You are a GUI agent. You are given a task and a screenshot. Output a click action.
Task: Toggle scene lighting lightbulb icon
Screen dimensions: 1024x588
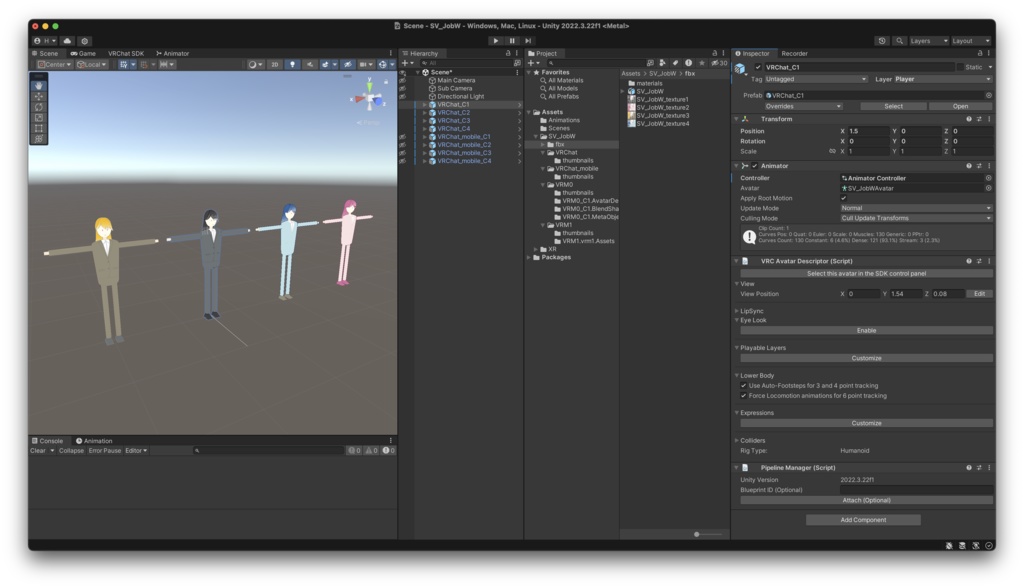coord(292,64)
